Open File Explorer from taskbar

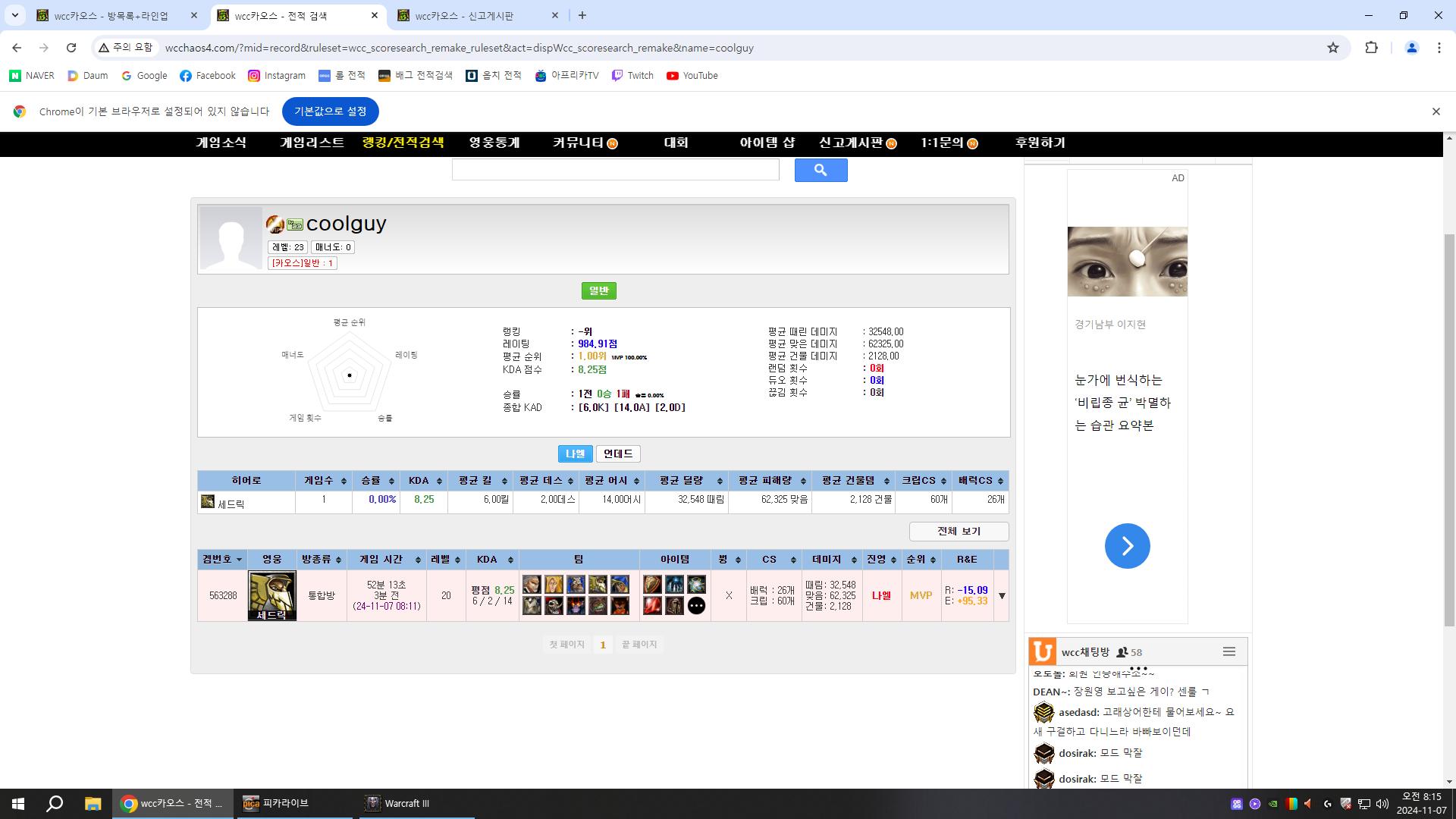pos(93,804)
